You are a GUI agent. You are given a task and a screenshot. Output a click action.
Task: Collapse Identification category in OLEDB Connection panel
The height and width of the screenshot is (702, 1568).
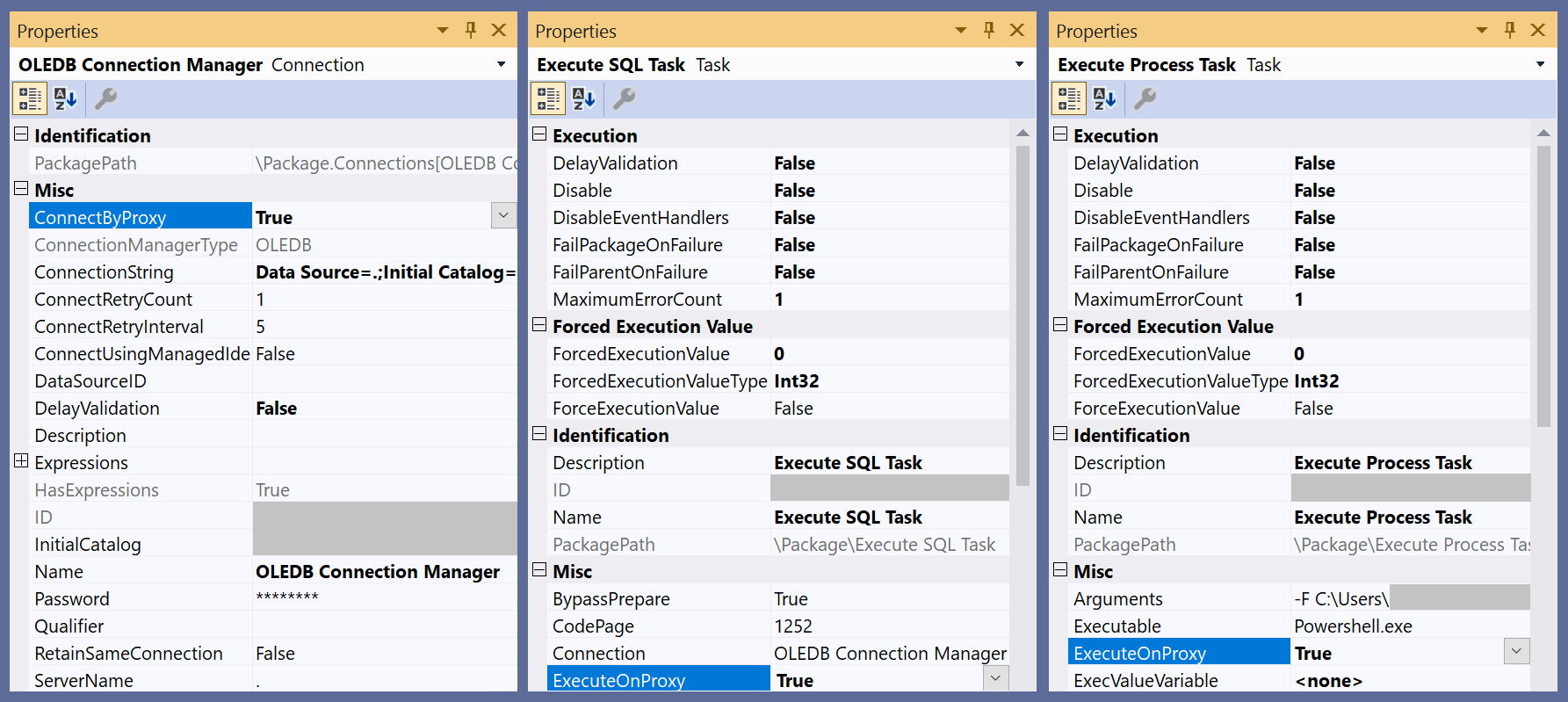[x=21, y=135]
